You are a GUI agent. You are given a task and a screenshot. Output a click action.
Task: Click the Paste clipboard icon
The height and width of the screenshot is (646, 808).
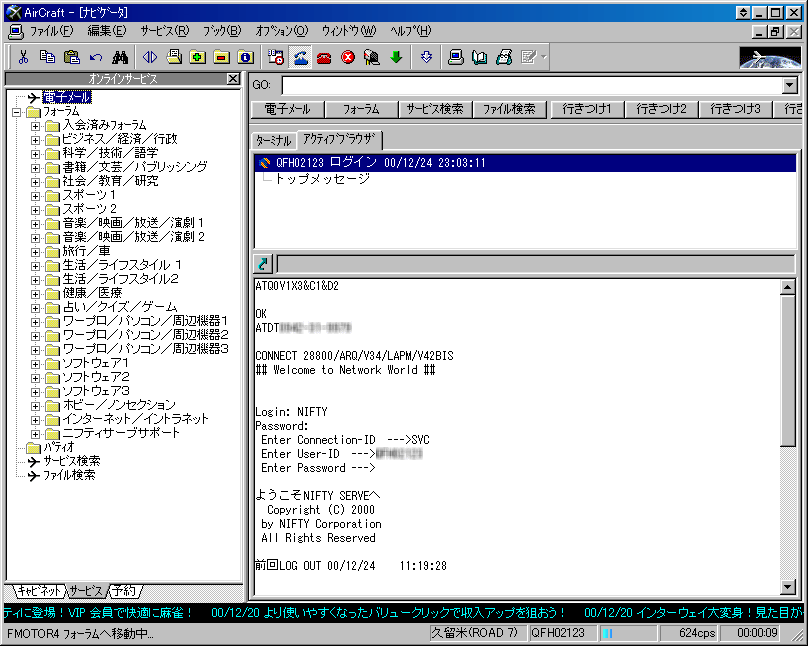[71, 57]
